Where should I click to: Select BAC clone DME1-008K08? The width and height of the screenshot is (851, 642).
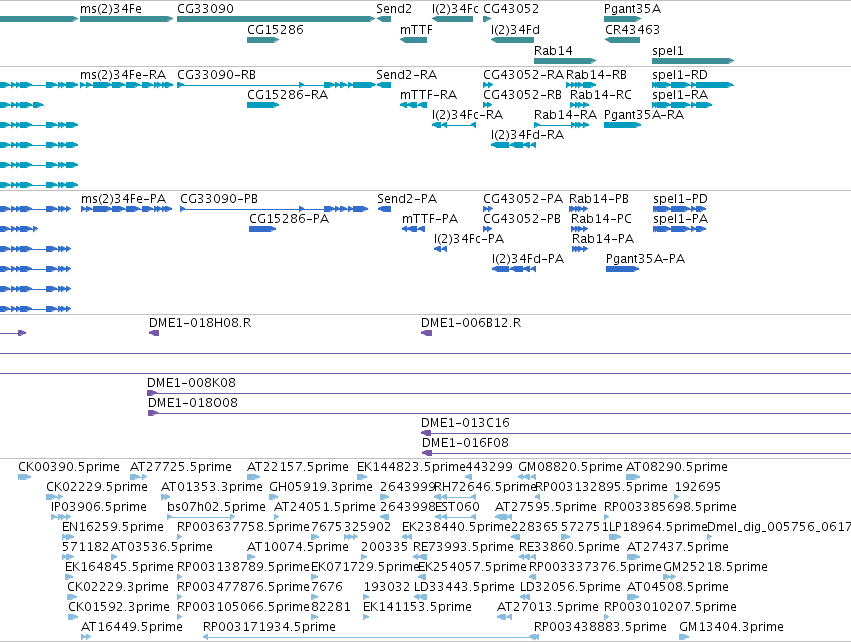pyautogui.click(x=192, y=383)
